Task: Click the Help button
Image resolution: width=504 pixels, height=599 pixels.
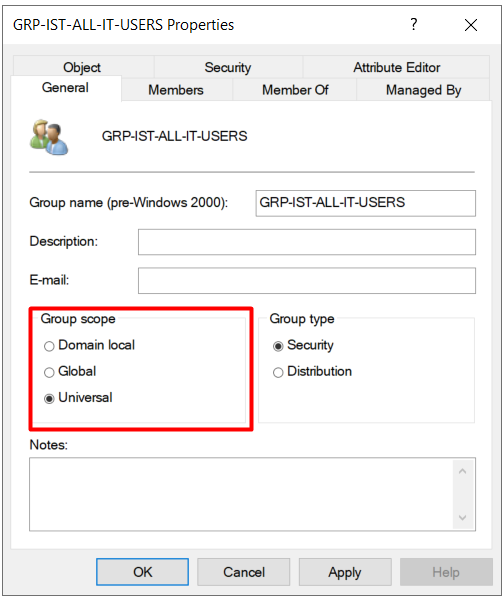Action: (x=446, y=572)
